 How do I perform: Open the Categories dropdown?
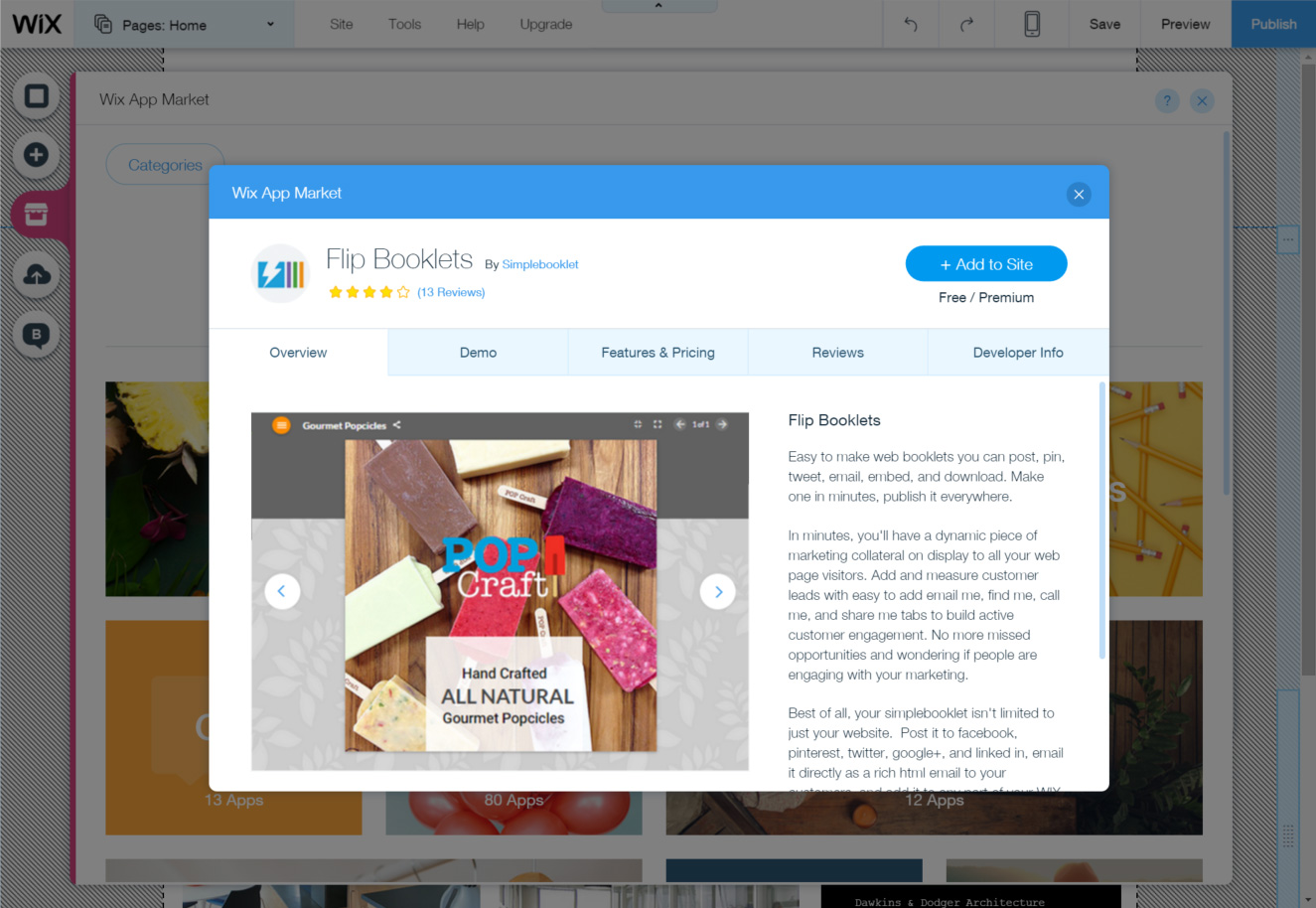[165, 165]
